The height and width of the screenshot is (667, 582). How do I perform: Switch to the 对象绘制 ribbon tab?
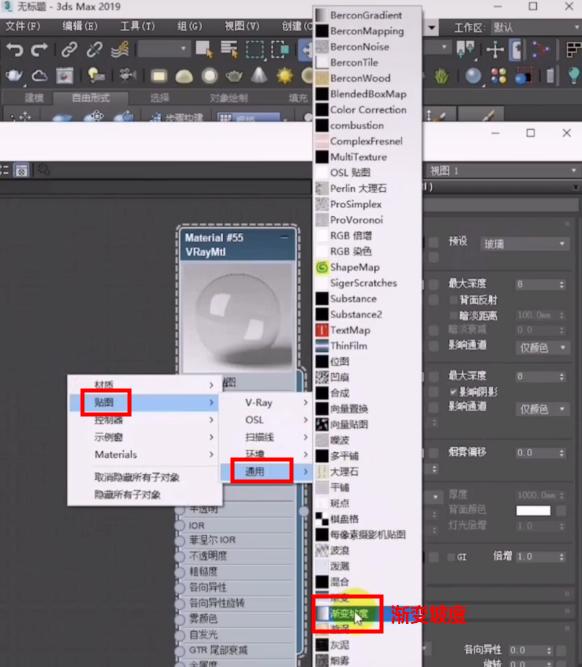[x=228, y=98]
